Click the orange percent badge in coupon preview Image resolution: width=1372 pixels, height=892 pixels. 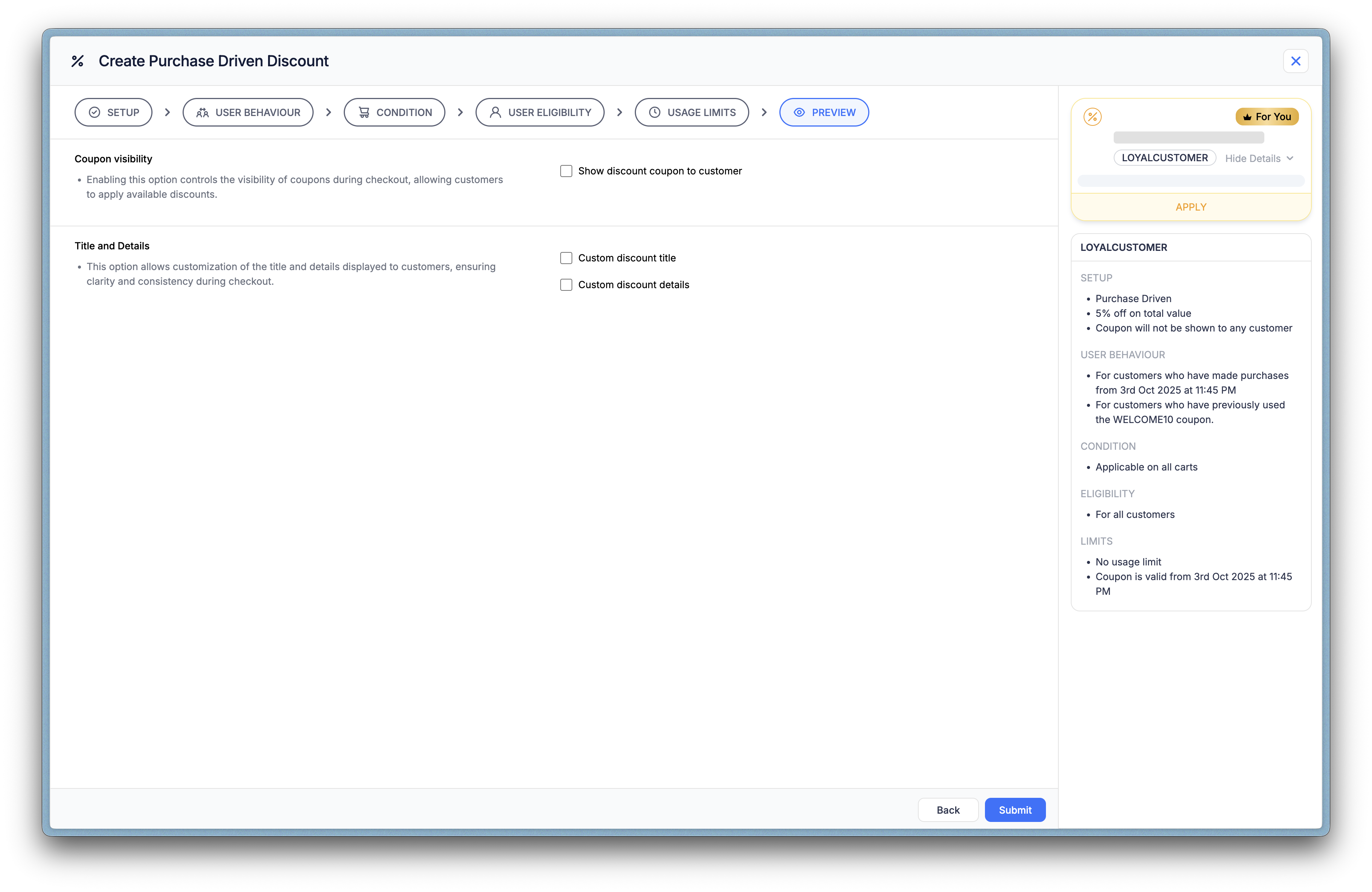[1092, 116]
